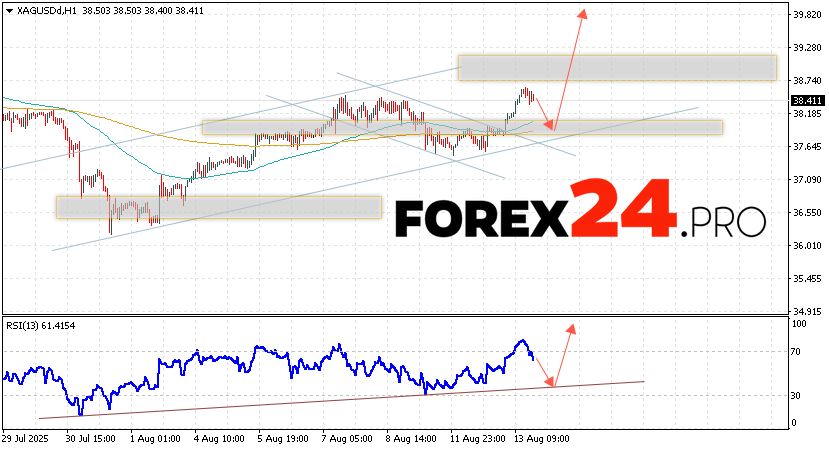This screenshot has width=829, height=450.
Task: Select the brown RSI trendline
Action: [x=340, y=400]
